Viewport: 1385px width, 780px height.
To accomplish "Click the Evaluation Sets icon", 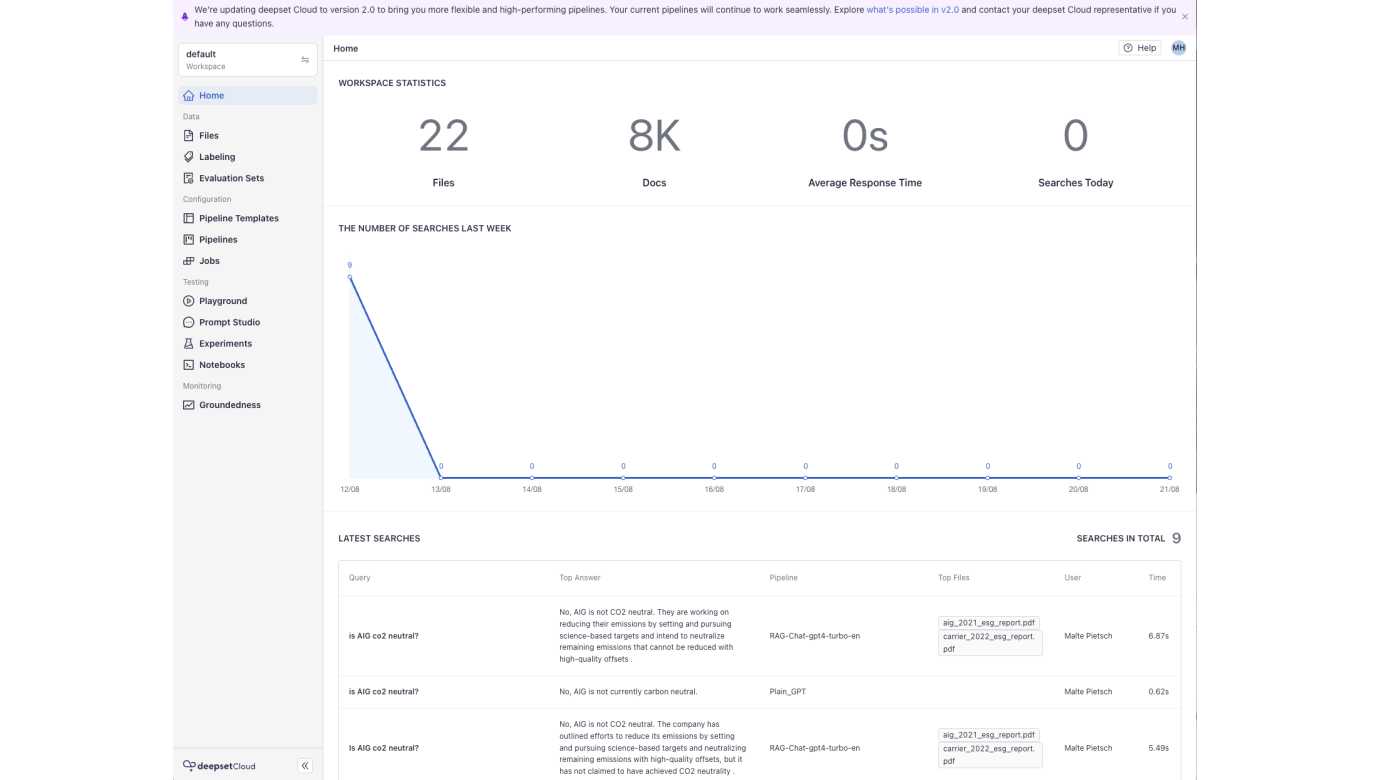I will click(189, 179).
